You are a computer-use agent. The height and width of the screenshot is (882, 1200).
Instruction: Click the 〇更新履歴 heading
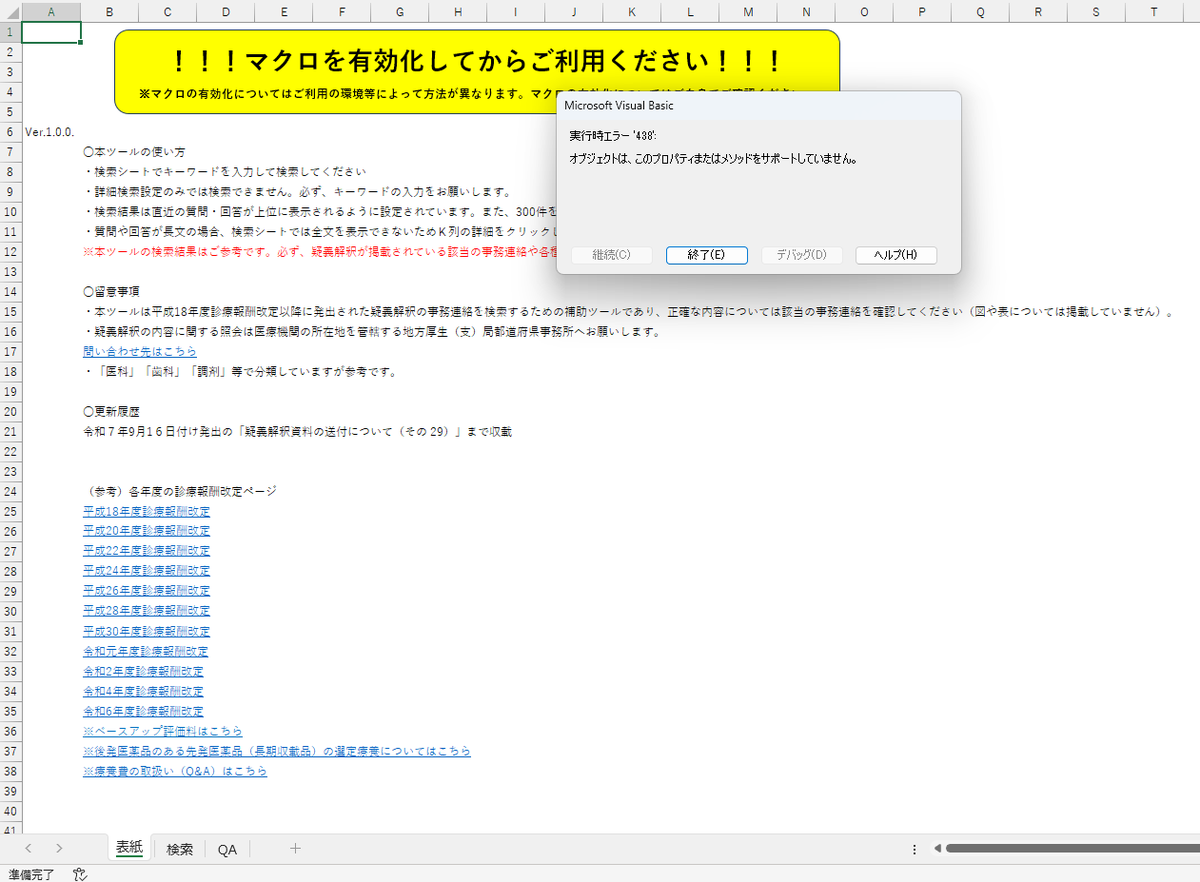[111, 411]
